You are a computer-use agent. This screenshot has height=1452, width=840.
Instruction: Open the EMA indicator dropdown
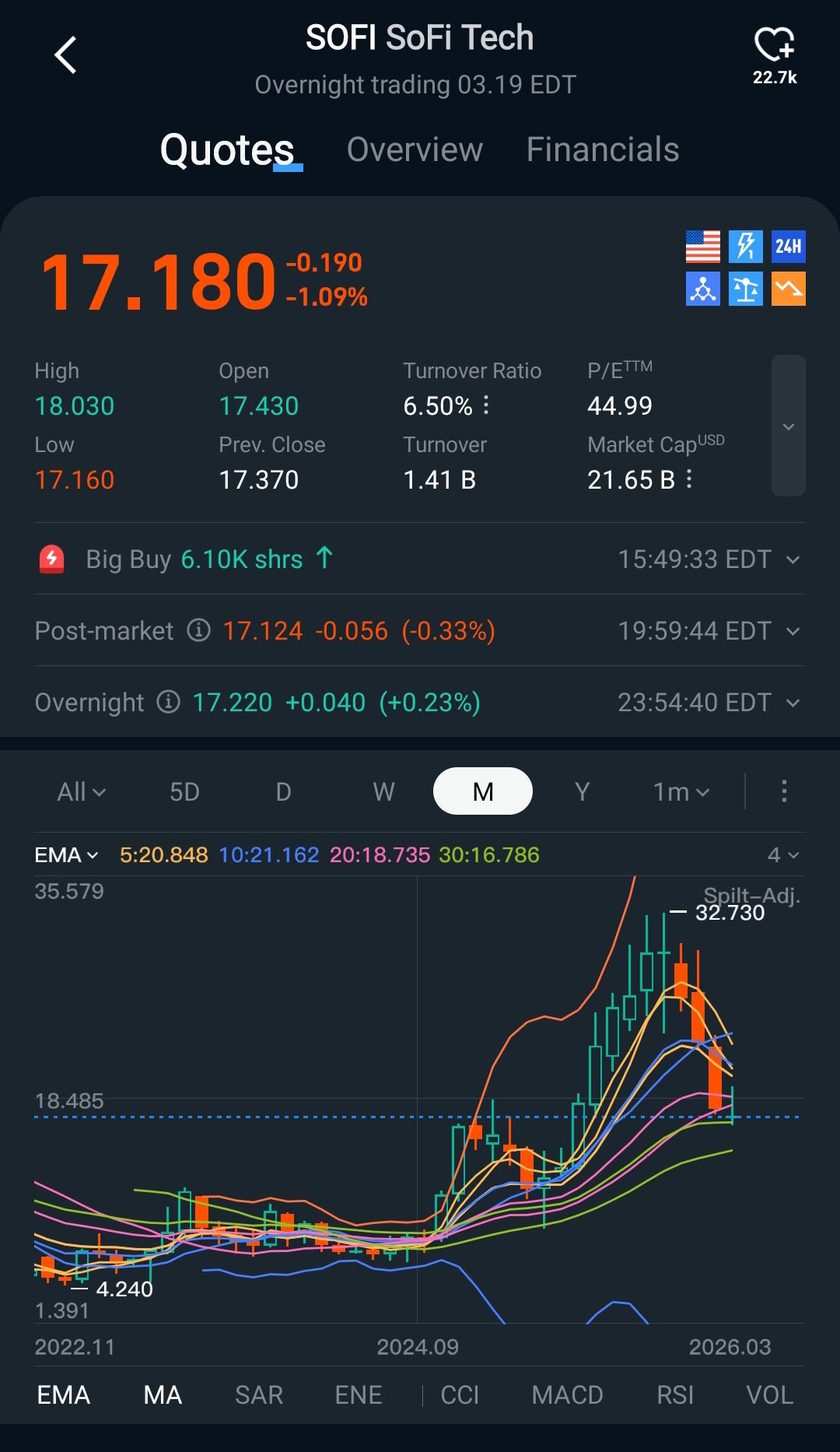pos(66,855)
